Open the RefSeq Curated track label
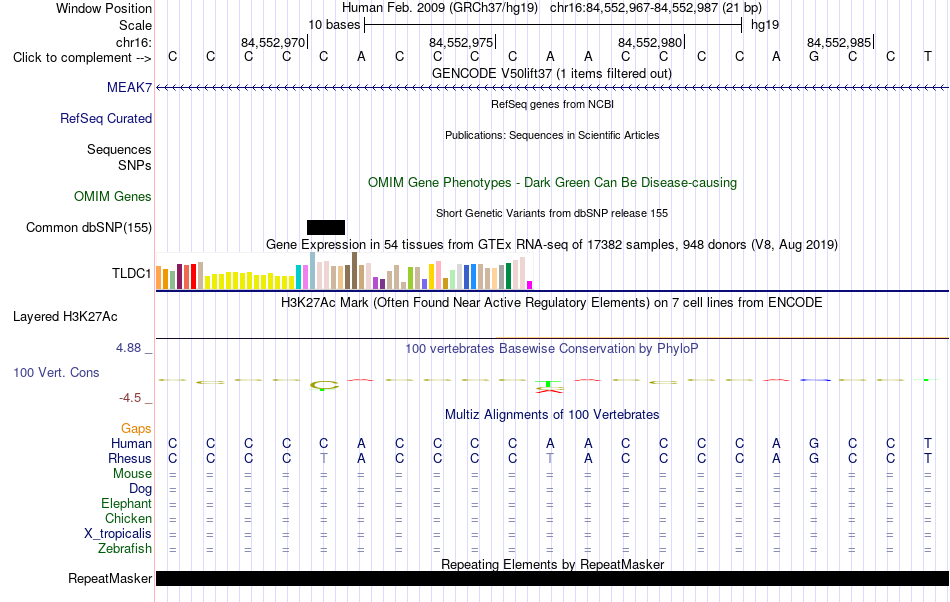This screenshot has height=602, width=950. (106, 119)
